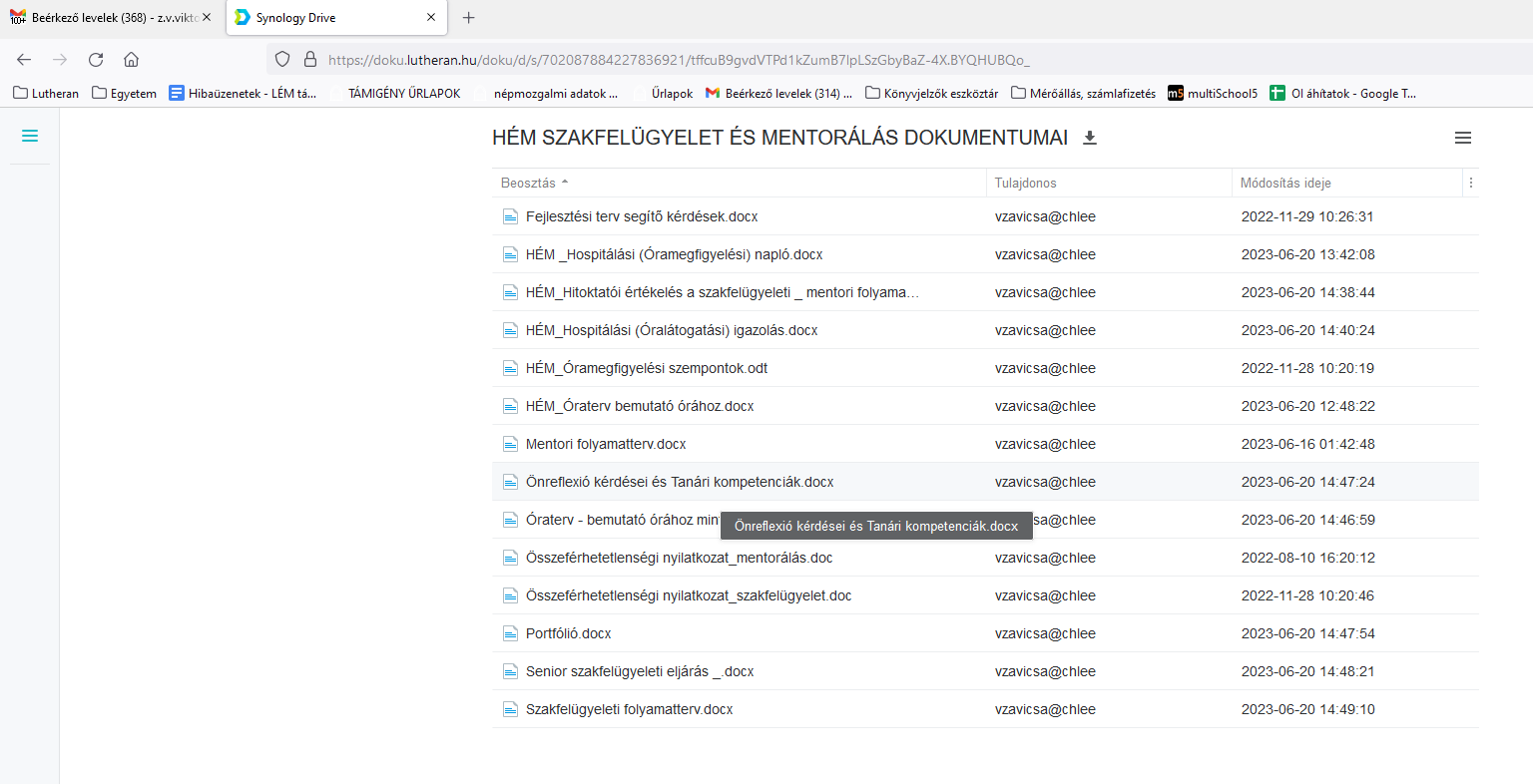Click file icon of Mentori folyamatterv.docx

point(510,444)
